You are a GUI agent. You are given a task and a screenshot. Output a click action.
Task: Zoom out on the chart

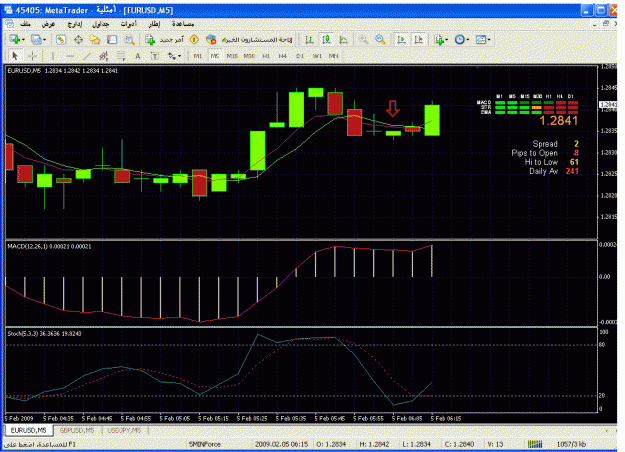[380, 39]
